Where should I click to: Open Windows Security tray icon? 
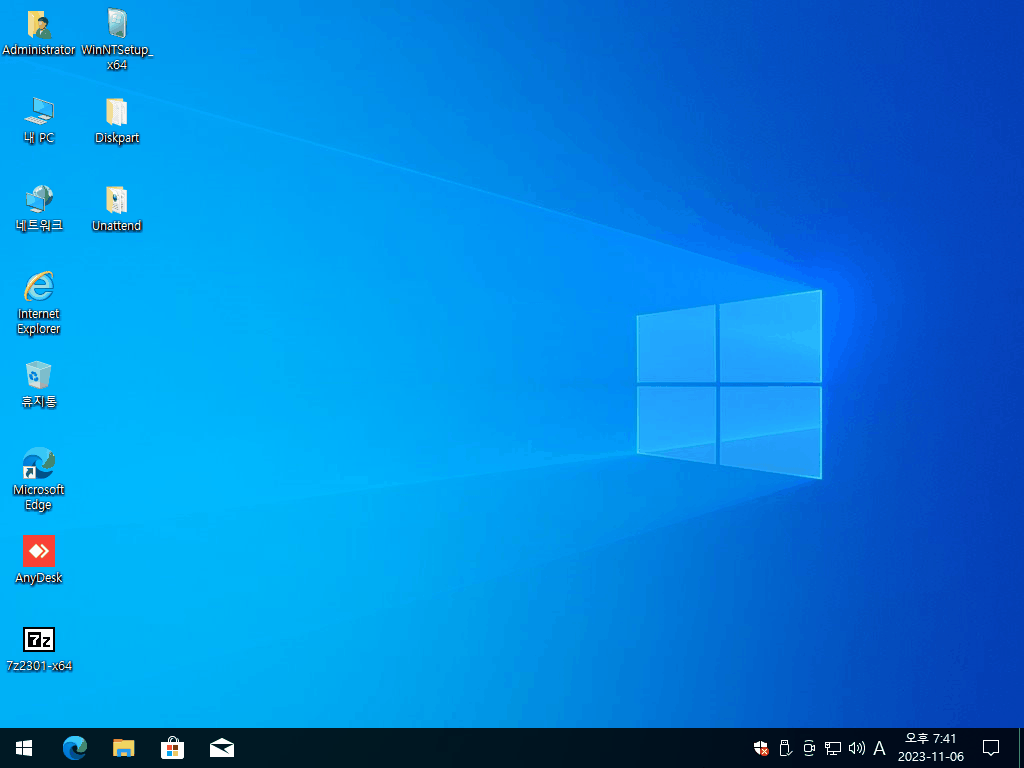pyautogui.click(x=761, y=748)
